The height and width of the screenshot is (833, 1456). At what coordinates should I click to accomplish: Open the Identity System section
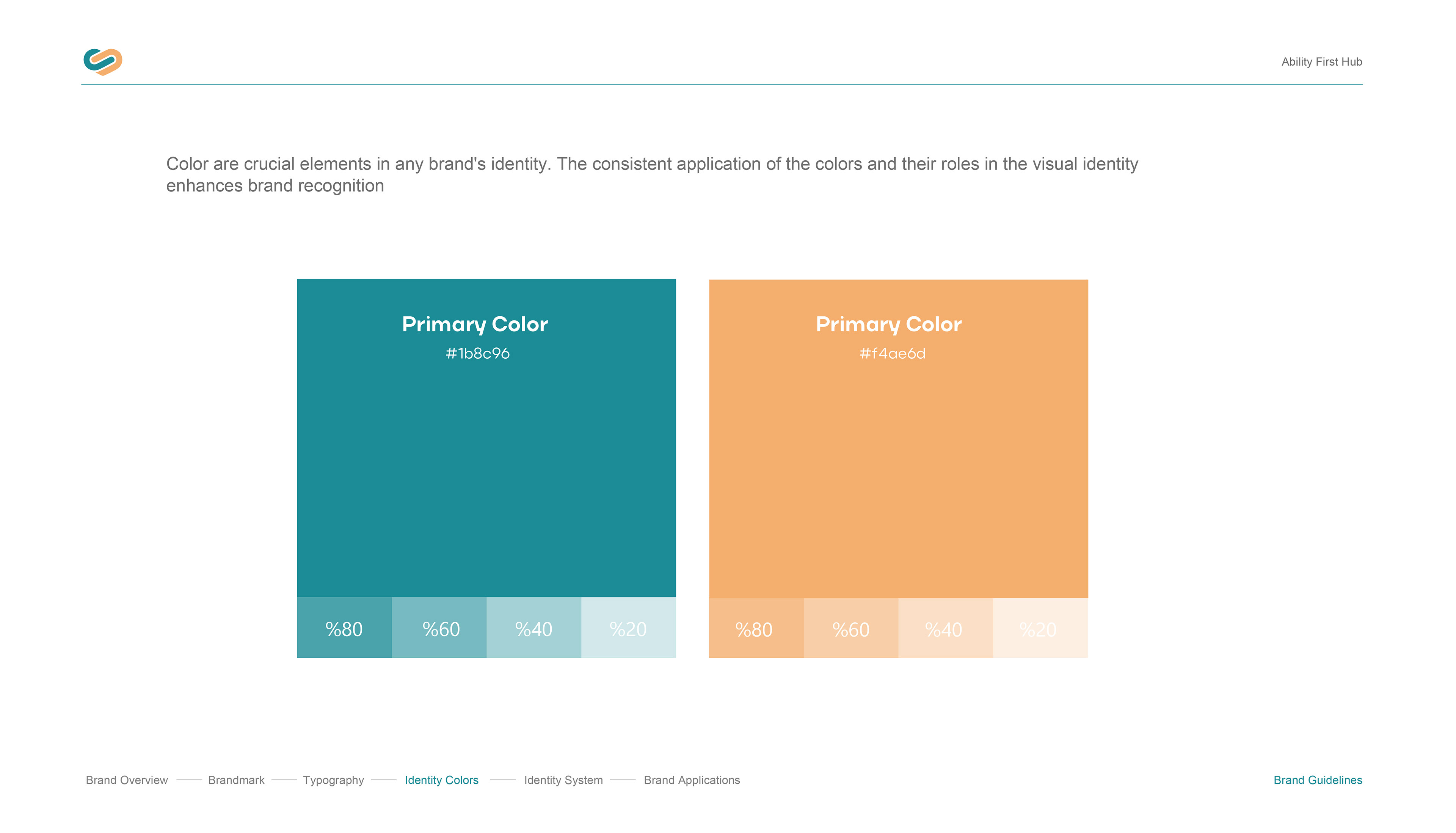pos(563,780)
